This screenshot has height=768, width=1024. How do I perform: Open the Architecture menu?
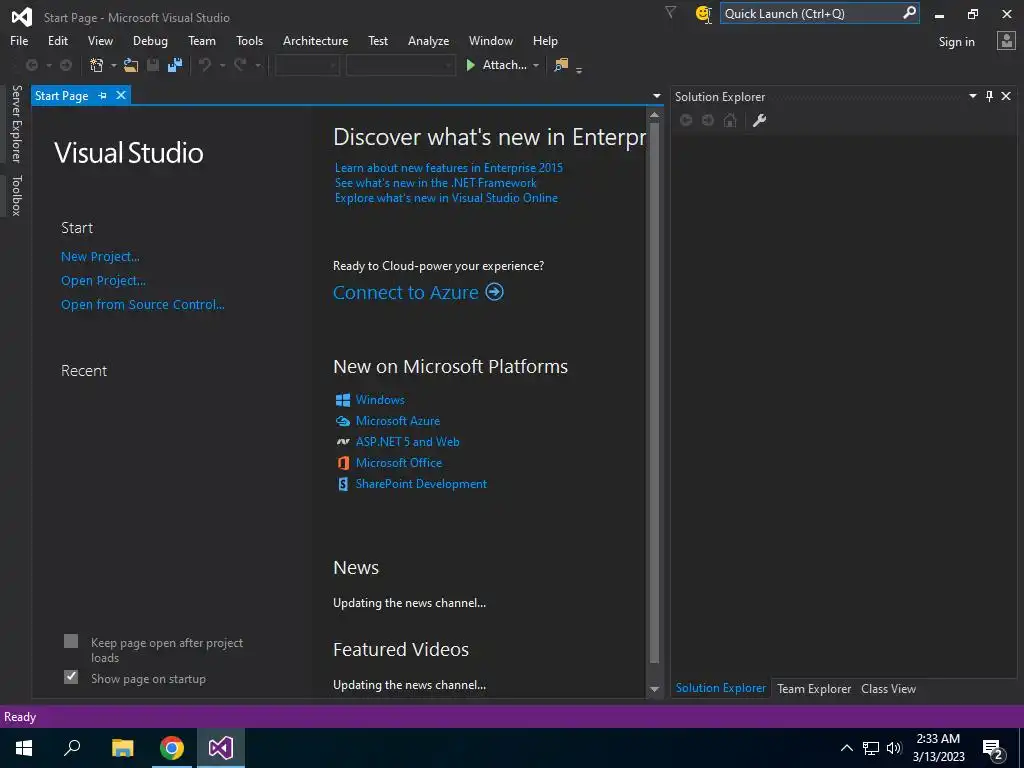(315, 40)
